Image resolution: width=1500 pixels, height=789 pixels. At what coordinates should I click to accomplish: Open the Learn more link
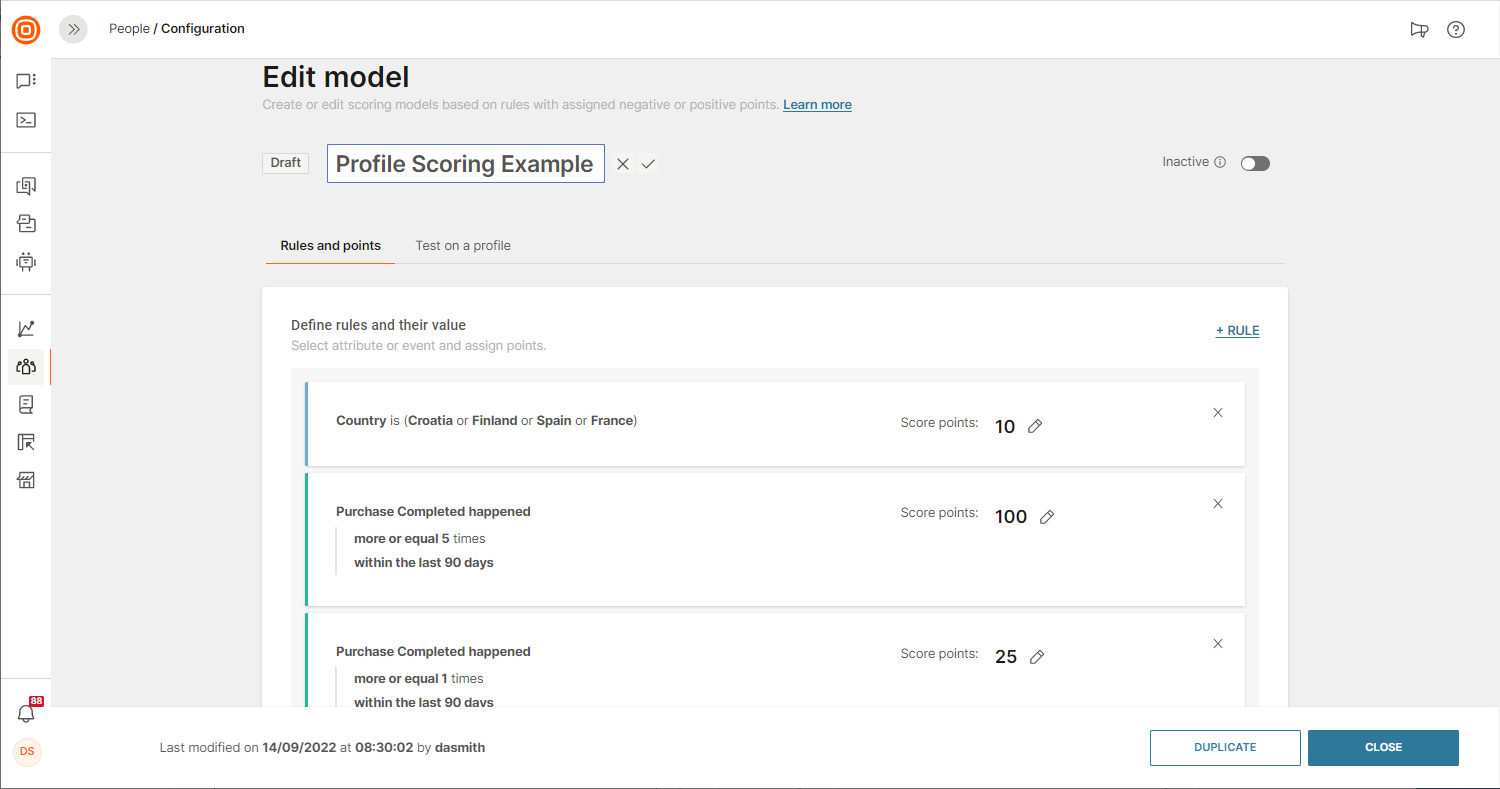coord(817,105)
